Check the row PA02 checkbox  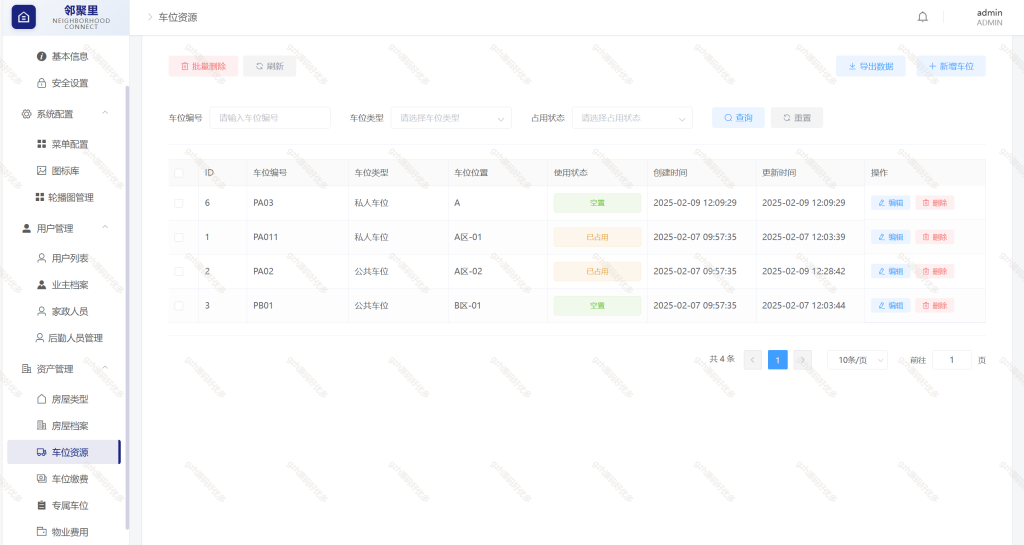[179, 271]
